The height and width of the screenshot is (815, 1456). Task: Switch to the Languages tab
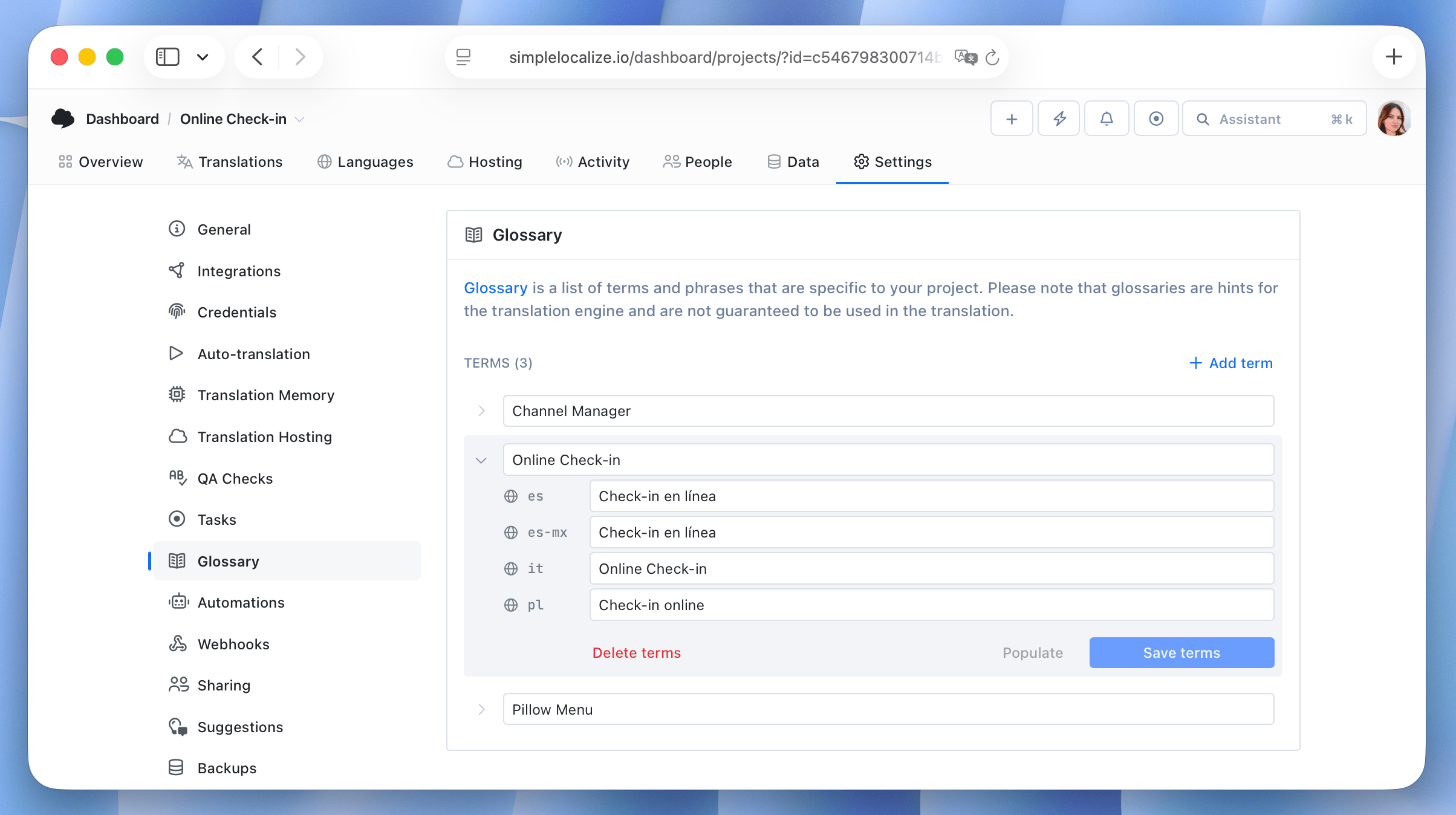click(365, 161)
